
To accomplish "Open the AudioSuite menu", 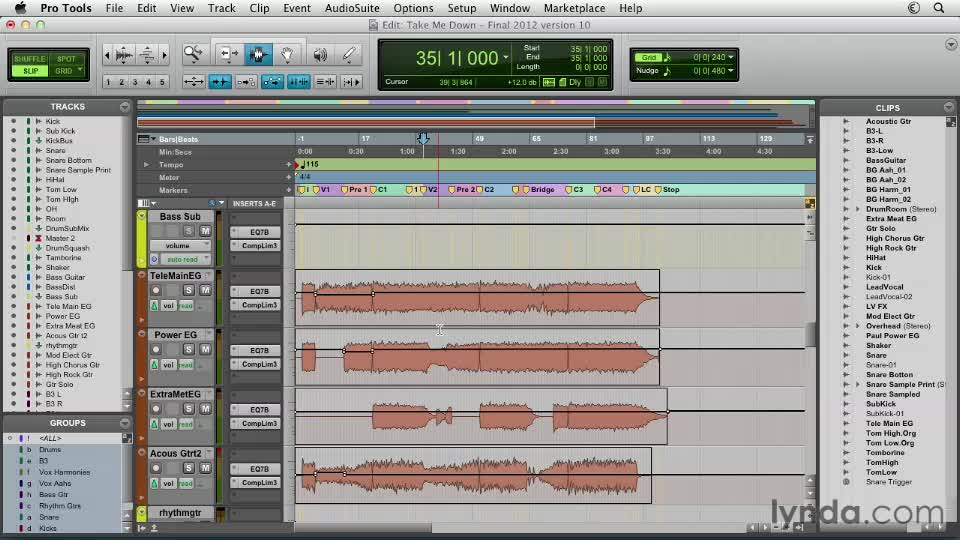I will pos(352,8).
